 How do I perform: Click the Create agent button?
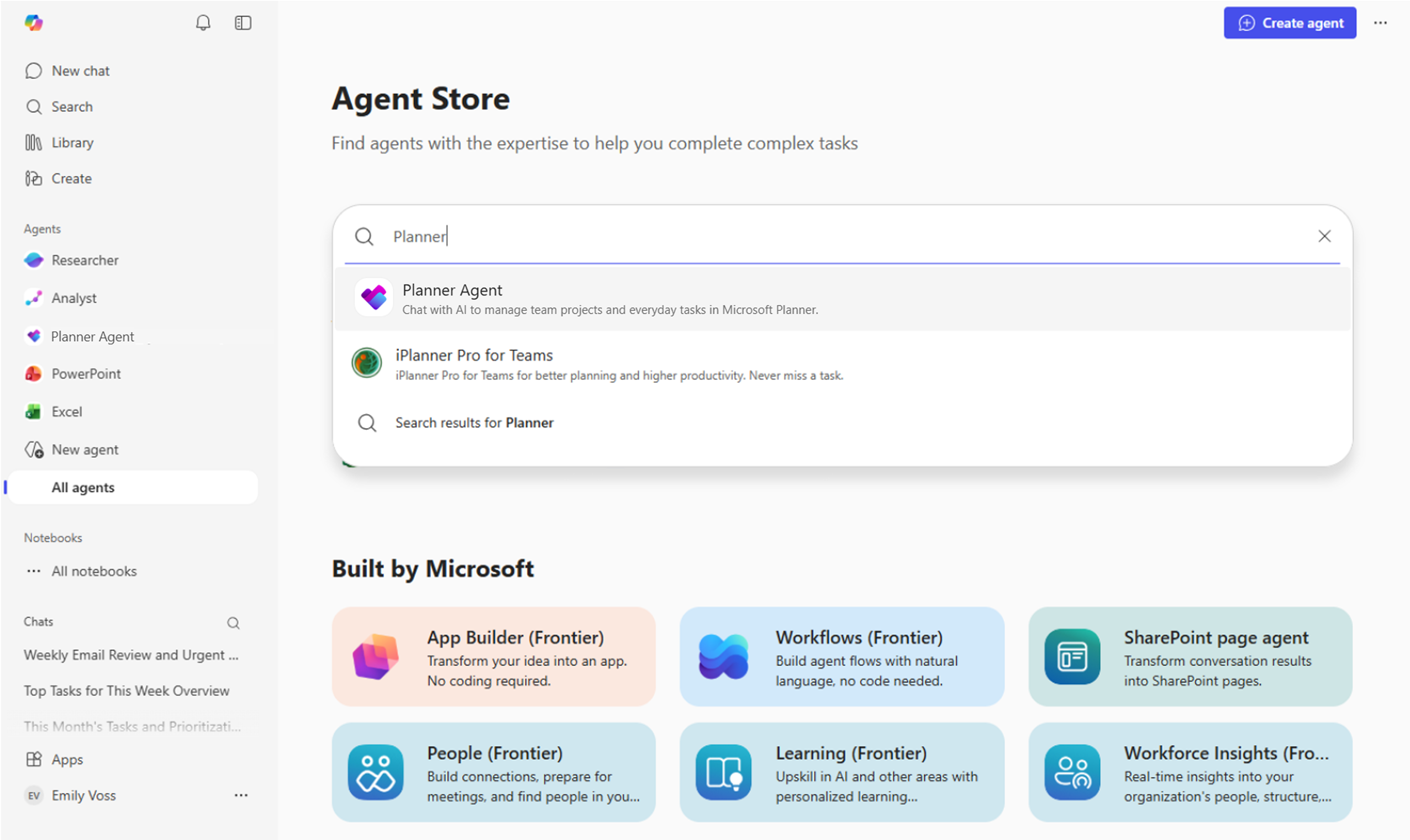tap(1290, 23)
